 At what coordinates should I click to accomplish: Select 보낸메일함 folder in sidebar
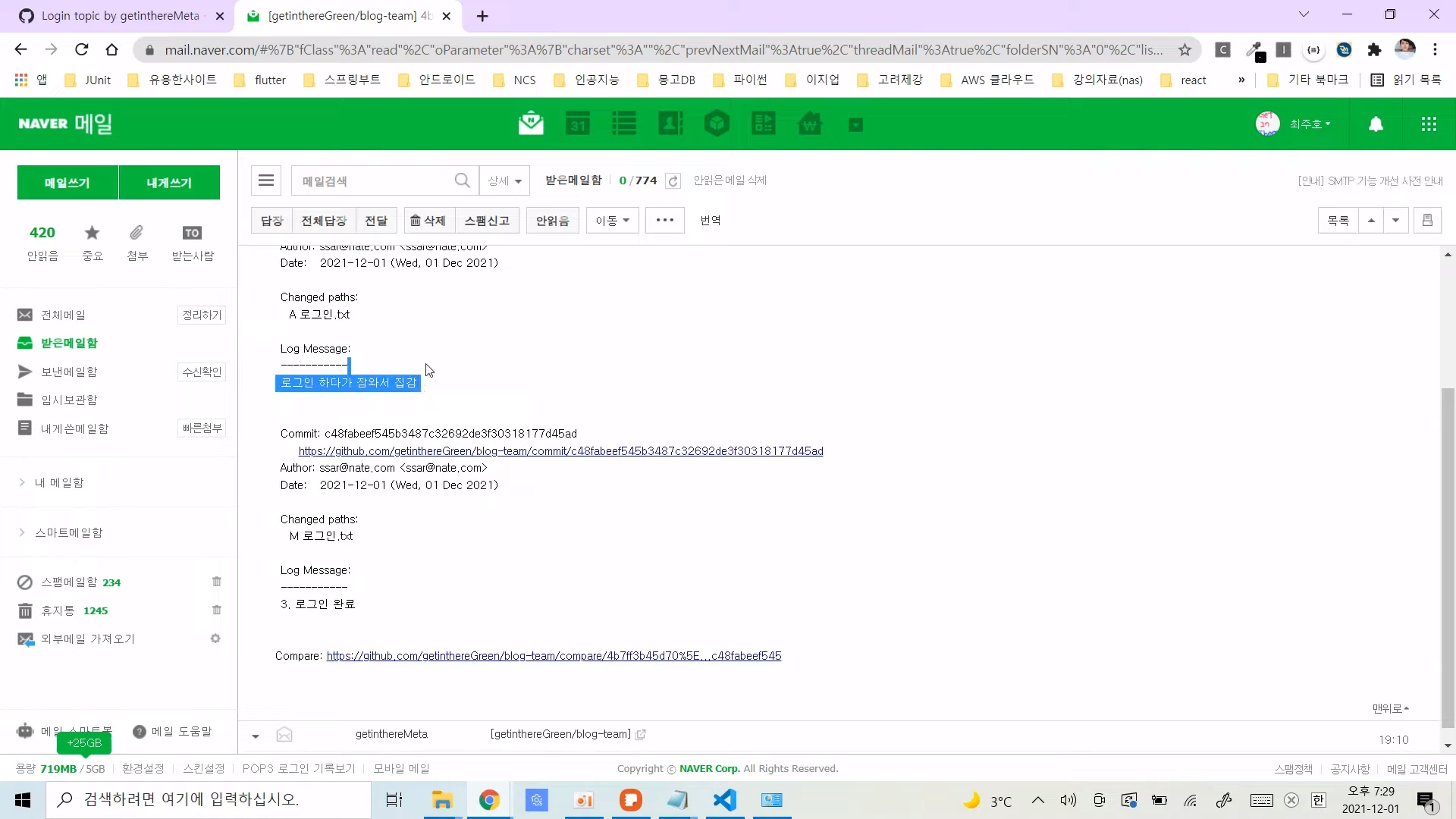(x=69, y=372)
